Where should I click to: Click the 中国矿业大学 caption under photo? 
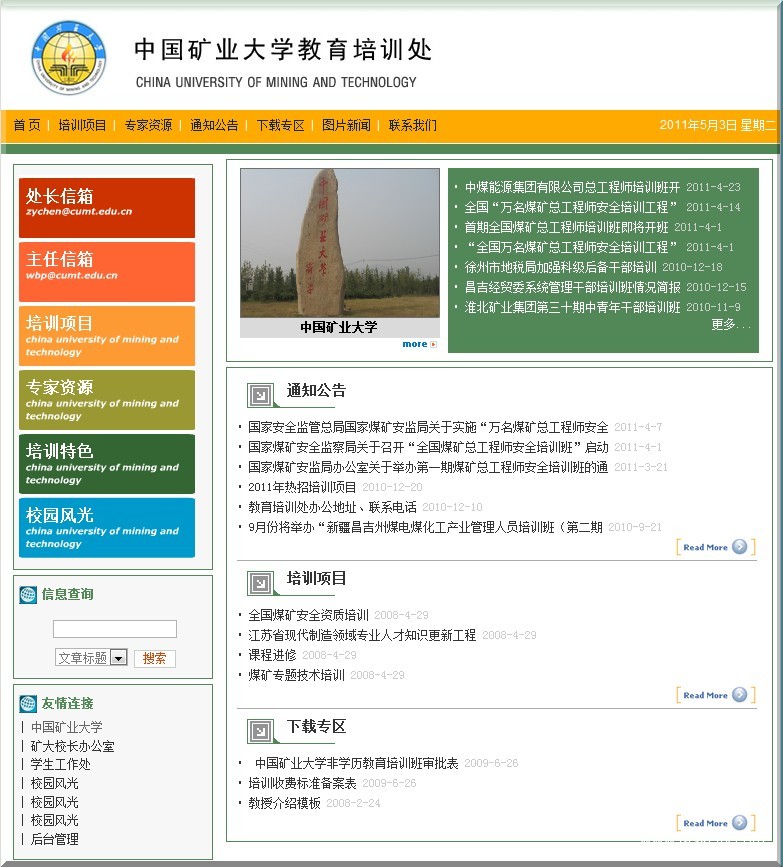[339, 327]
